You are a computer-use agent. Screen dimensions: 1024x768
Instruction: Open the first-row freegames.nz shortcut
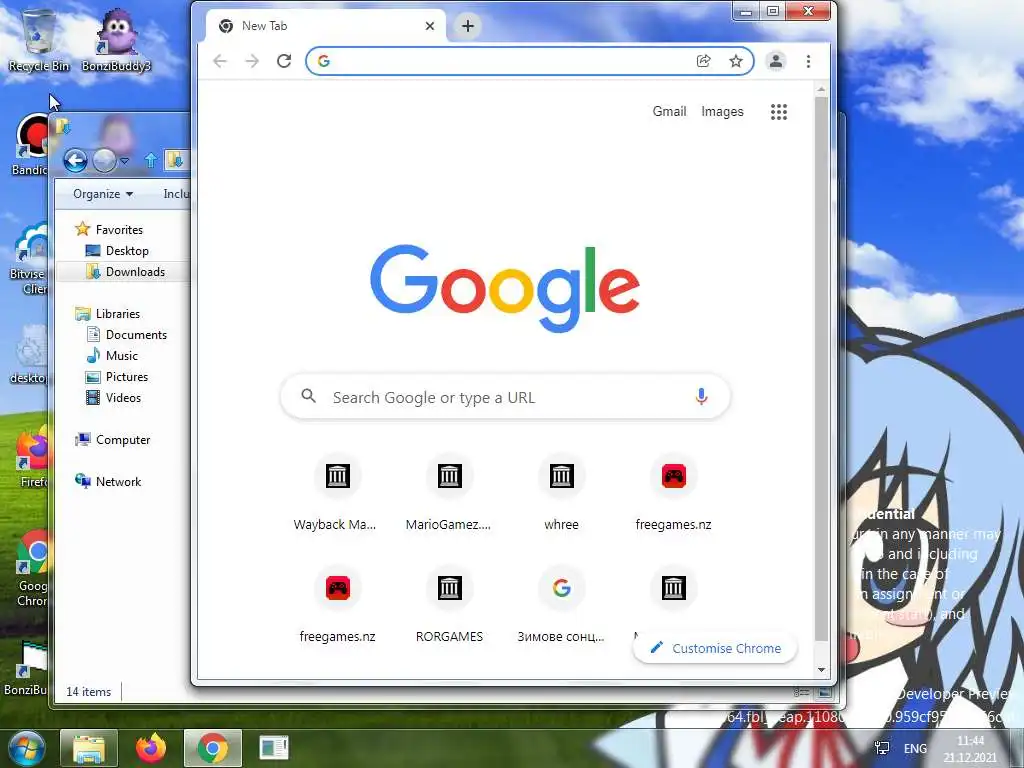(673, 494)
